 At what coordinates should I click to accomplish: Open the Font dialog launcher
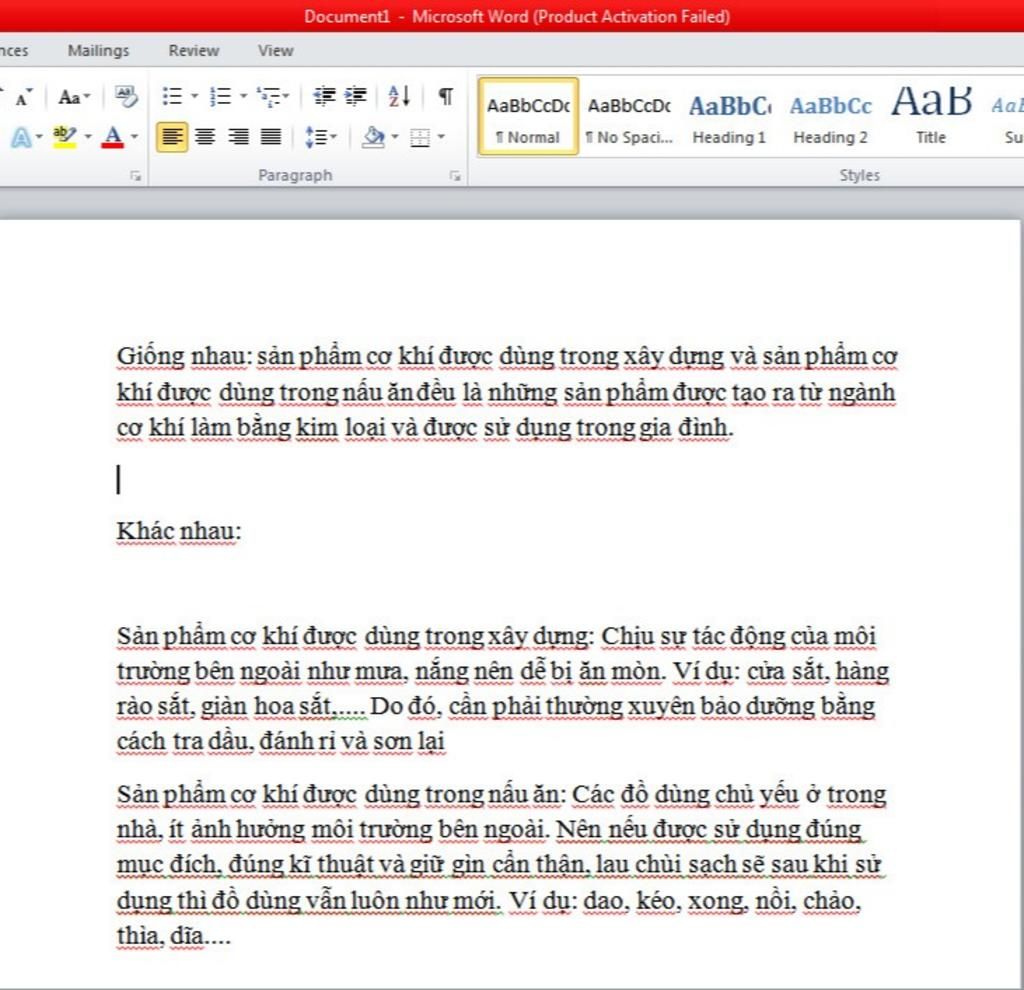[x=135, y=176]
